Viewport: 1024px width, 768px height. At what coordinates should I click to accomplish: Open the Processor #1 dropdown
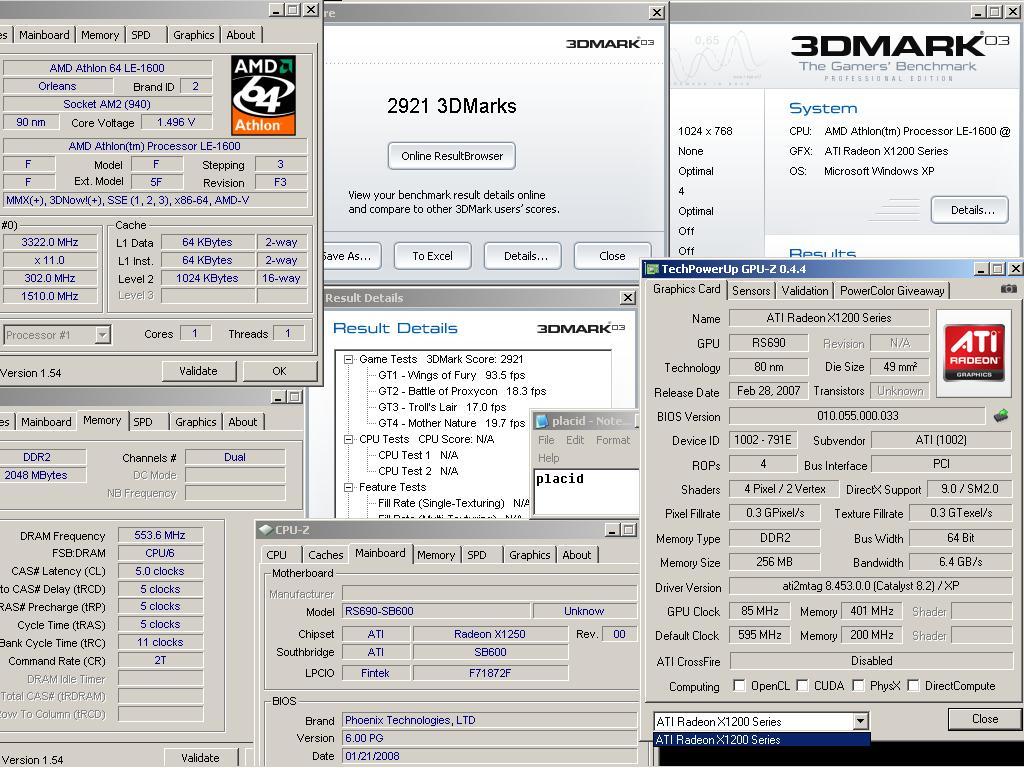coord(103,335)
